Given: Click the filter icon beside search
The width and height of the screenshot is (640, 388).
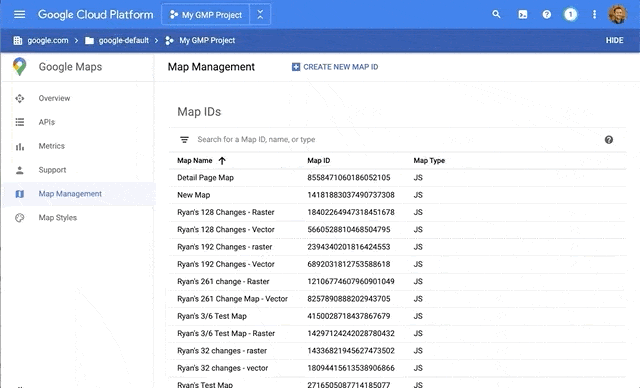Looking at the screenshot, I should (x=184, y=140).
